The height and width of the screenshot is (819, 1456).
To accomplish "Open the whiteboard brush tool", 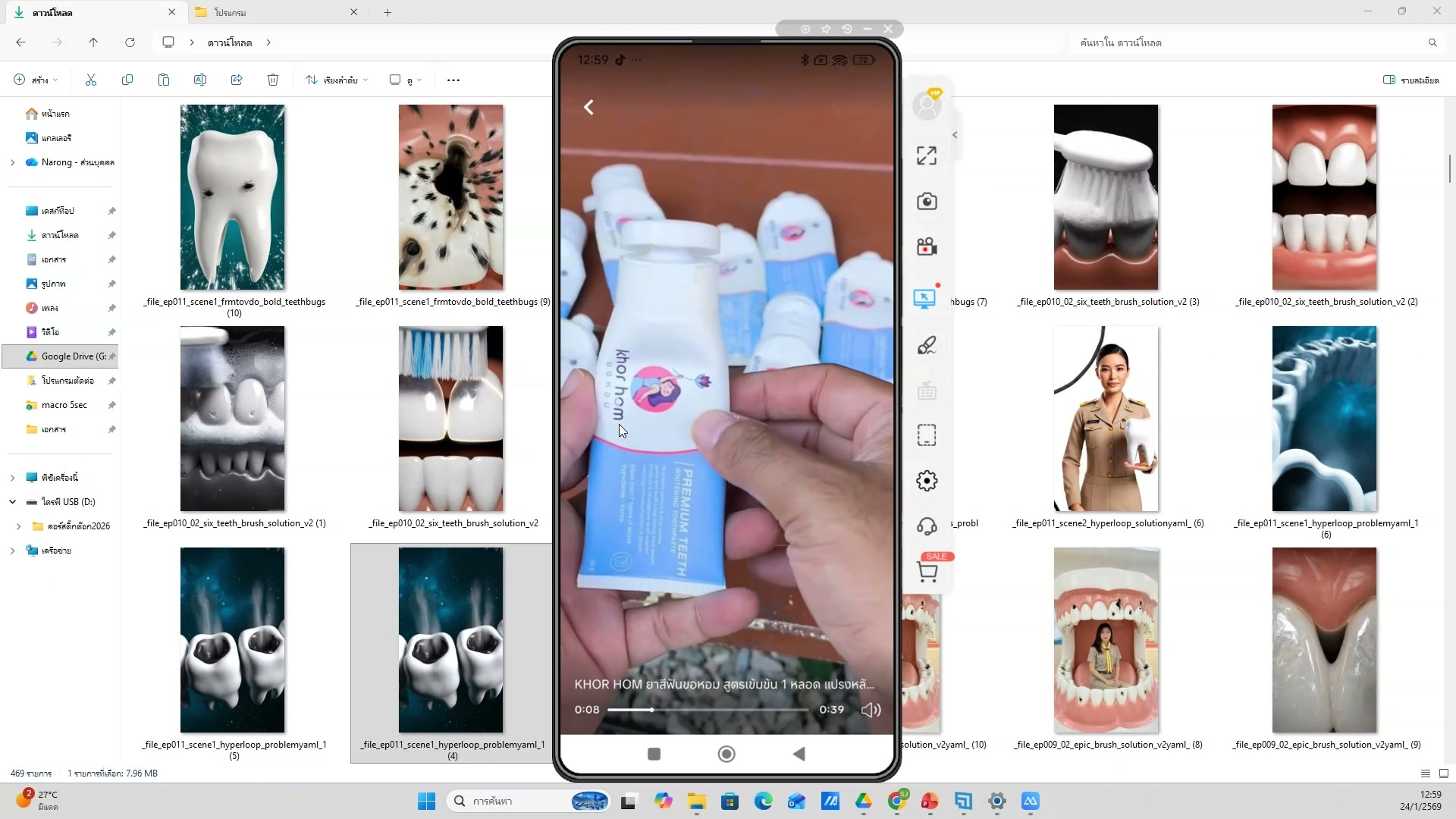I will (x=926, y=346).
